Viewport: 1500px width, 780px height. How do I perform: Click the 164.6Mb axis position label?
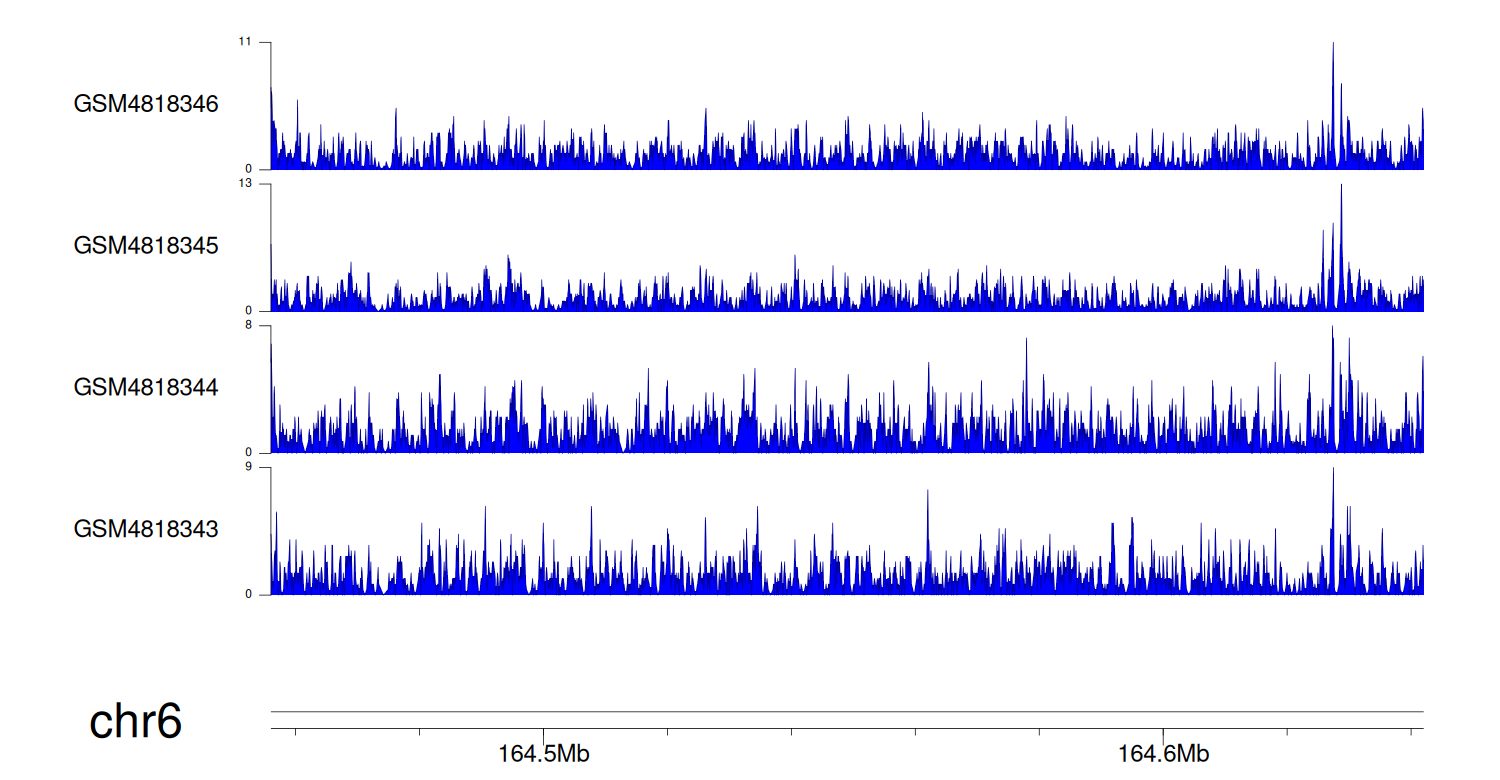pyautogui.click(x=1163, y=754)
